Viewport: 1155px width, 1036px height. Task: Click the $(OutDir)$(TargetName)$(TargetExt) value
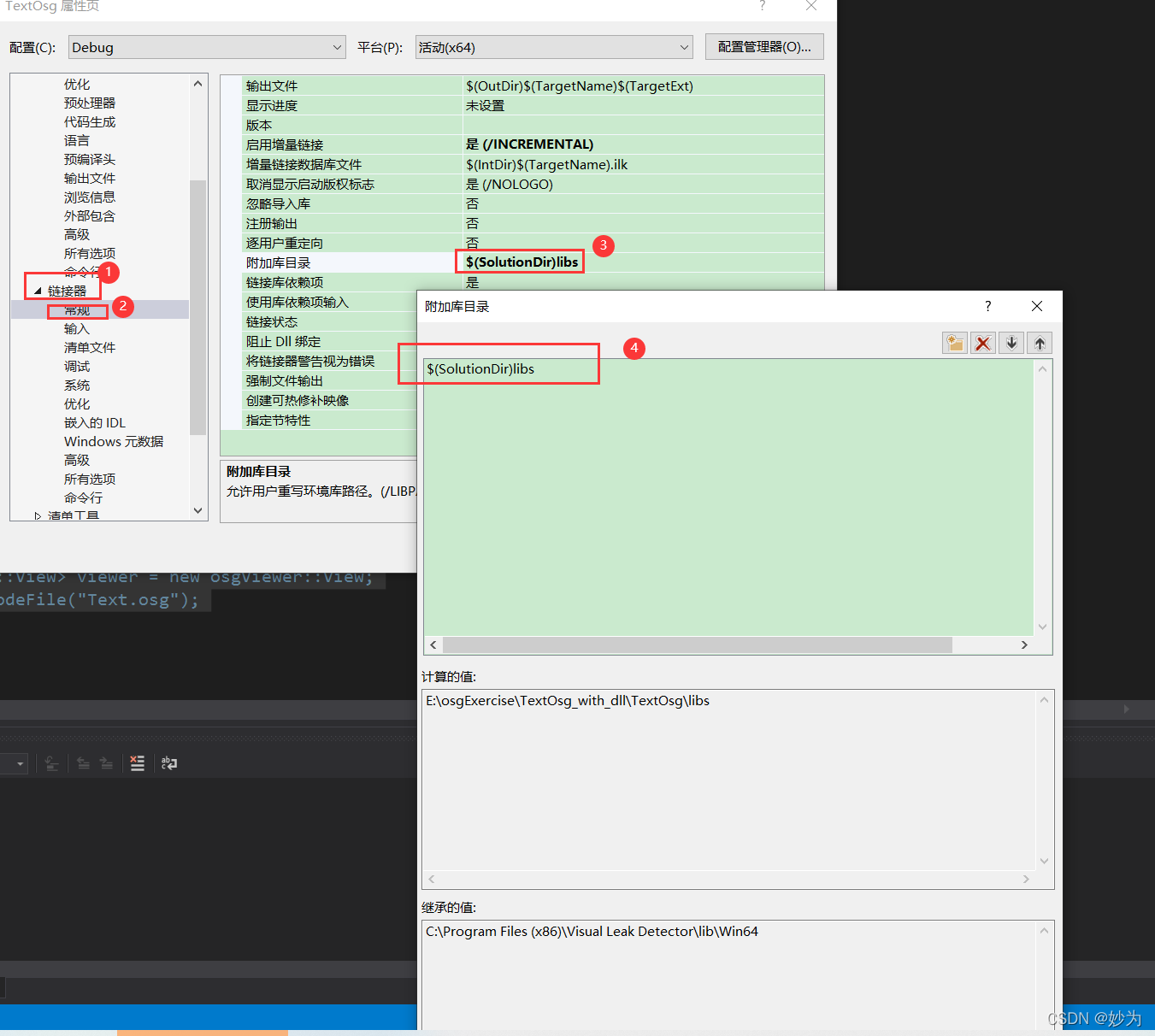[x=580, y=85]
